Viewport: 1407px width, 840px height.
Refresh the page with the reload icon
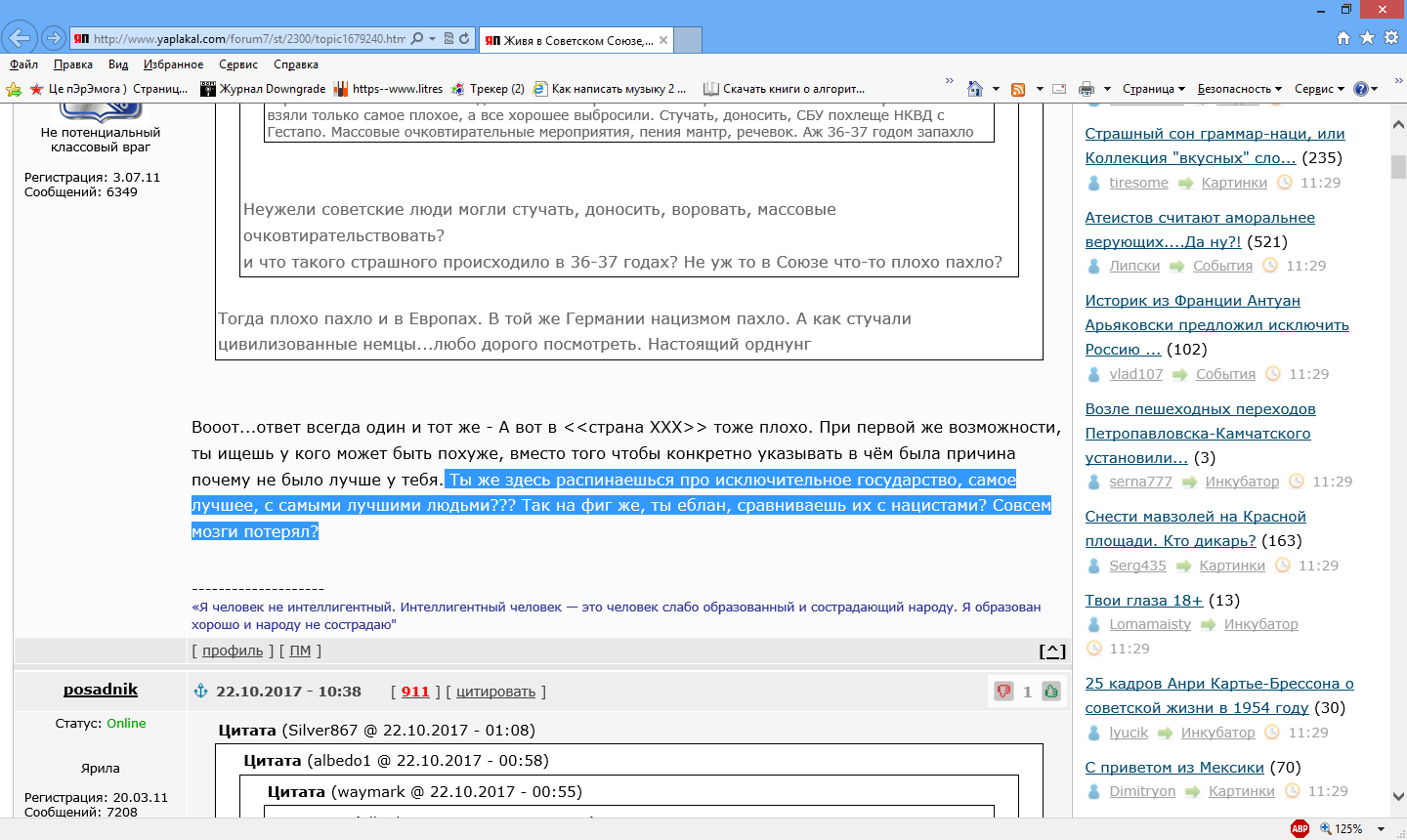pos(464,39)
